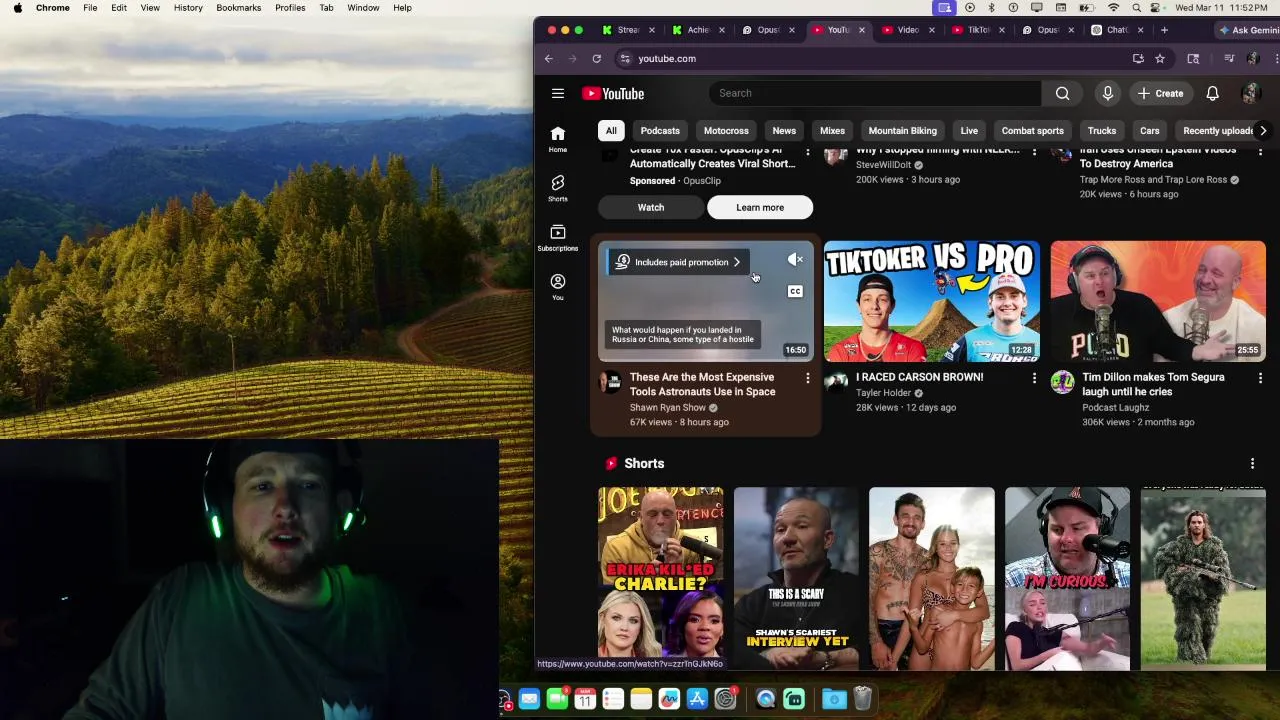The width and height of the screenshot is (1280, 720).
Task: Go back in browser history
Action: [x=548, y=59]
